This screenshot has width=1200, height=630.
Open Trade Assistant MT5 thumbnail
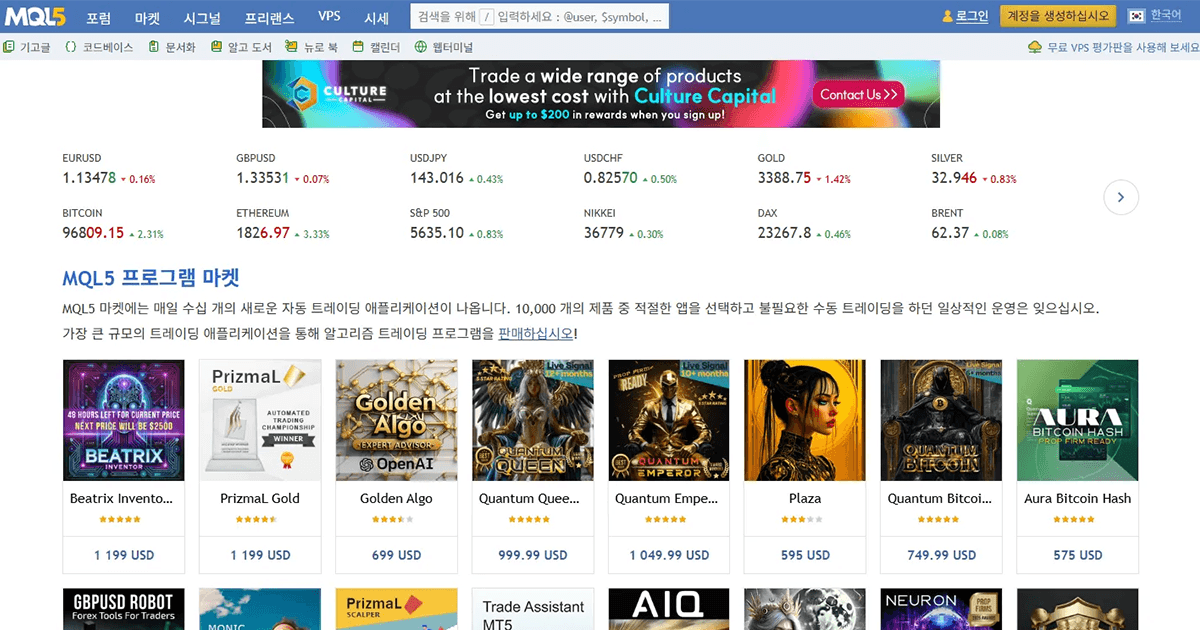pos(532,609)
